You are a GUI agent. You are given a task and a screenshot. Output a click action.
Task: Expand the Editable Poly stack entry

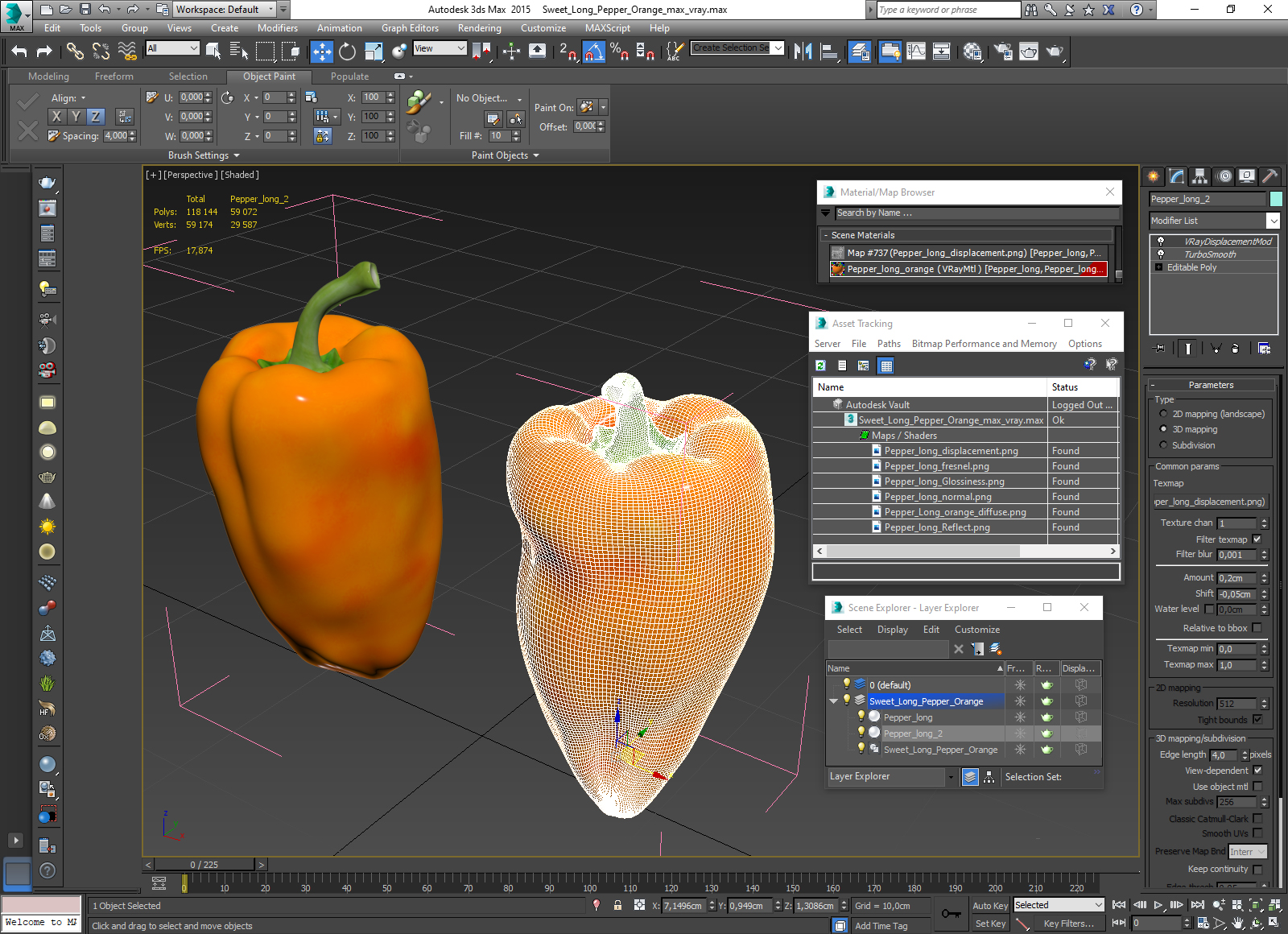1159,267
